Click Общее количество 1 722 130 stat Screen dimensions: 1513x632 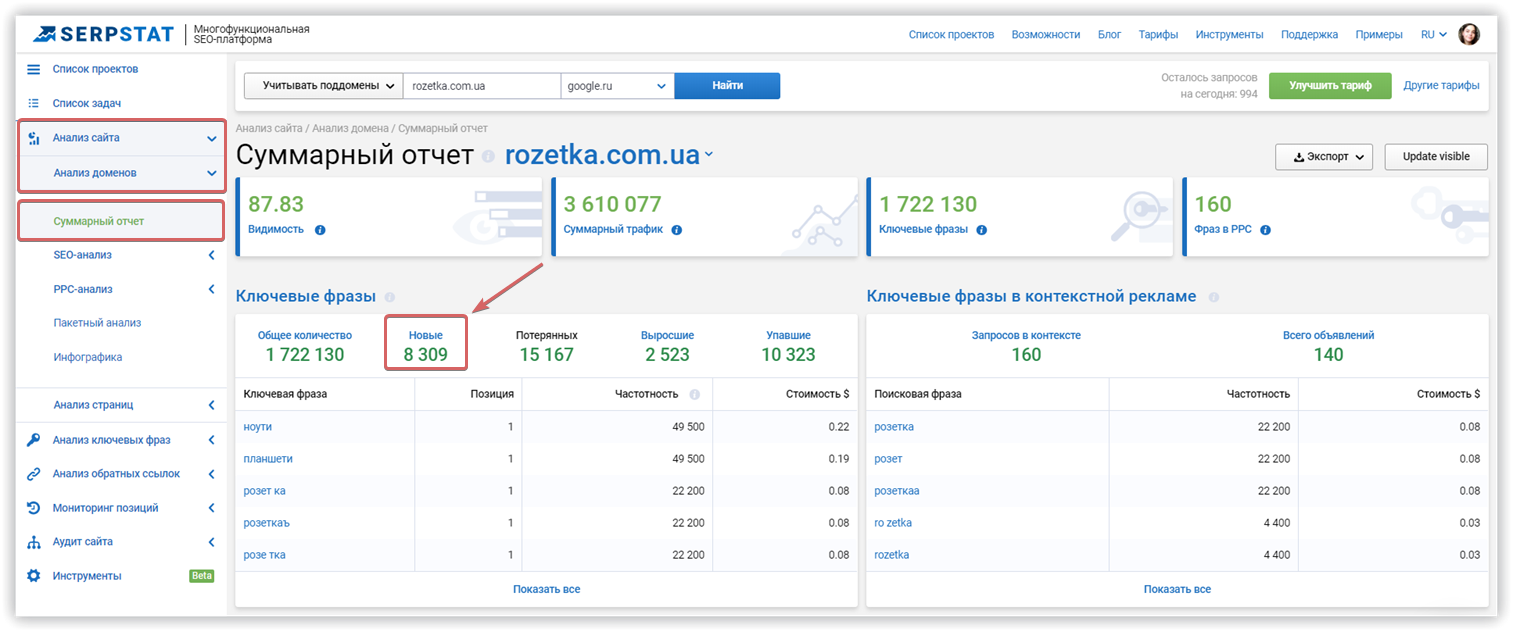(305, 345)
